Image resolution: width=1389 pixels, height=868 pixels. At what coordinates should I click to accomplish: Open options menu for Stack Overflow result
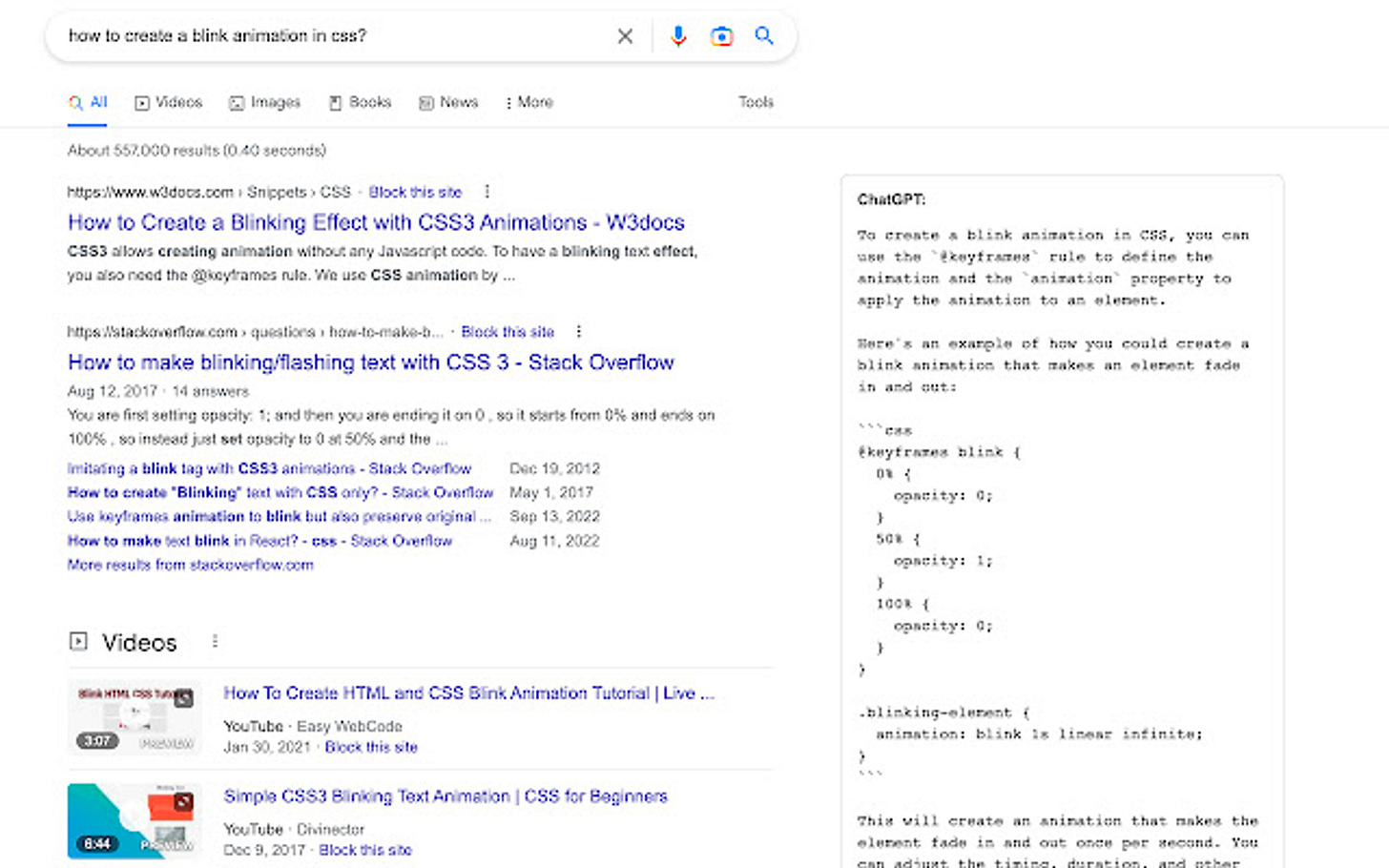(x=579, y=332)
